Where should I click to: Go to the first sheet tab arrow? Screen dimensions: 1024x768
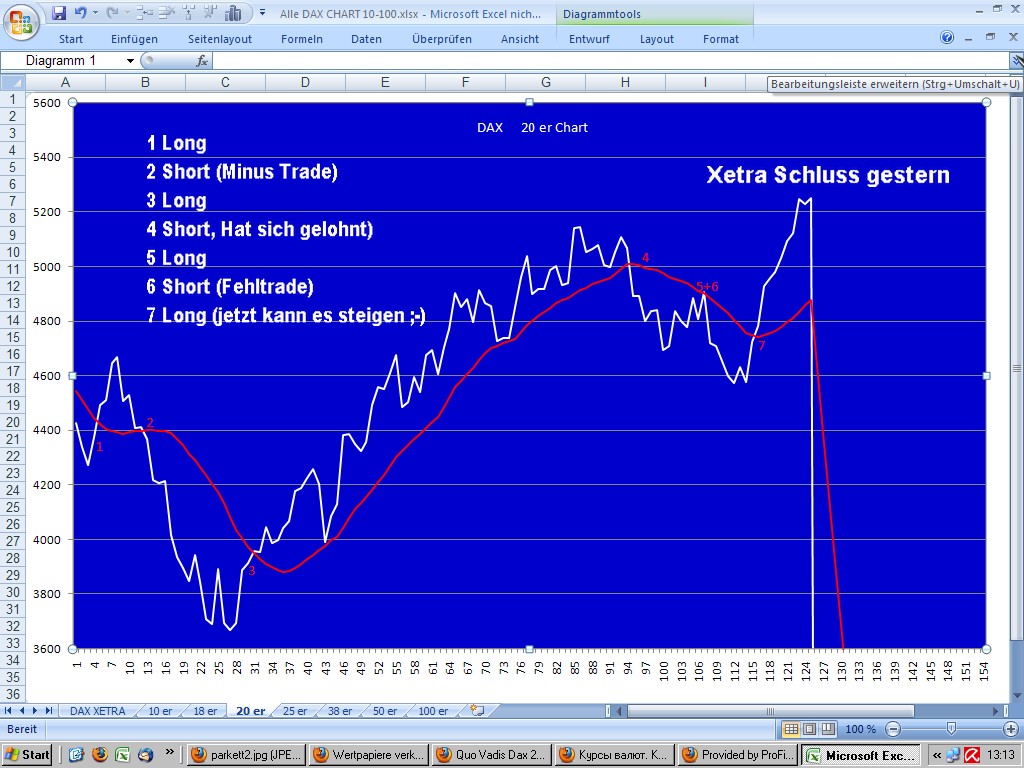8,711
